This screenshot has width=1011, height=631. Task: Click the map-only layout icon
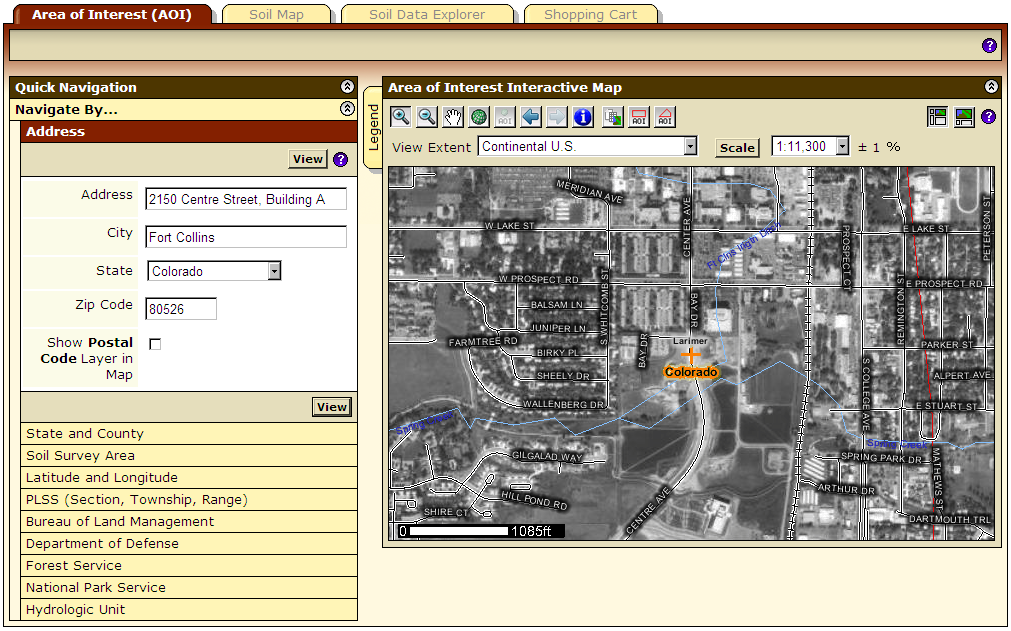pos(964,117)
